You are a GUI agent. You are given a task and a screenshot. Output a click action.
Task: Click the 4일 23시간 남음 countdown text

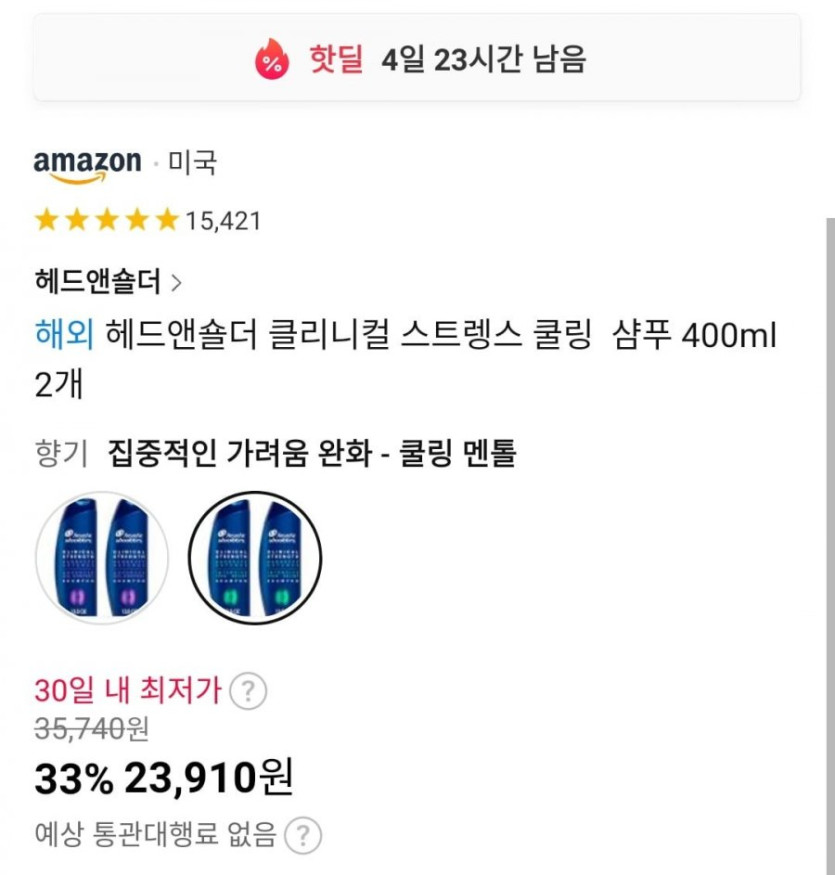point(483,60)
